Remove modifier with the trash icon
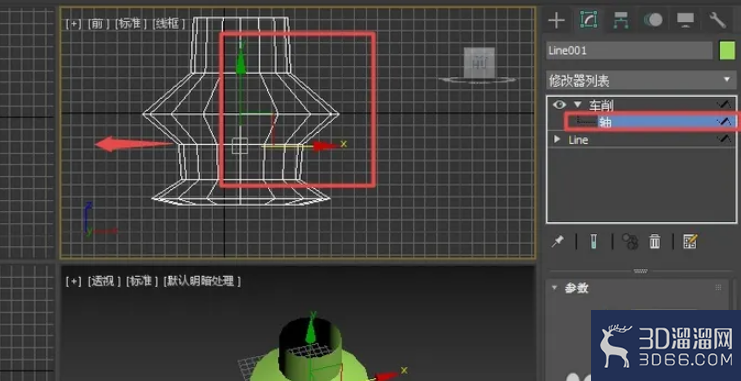Image resolution: width=741 pixels, height=381 pixels. [x=655, y=242]
